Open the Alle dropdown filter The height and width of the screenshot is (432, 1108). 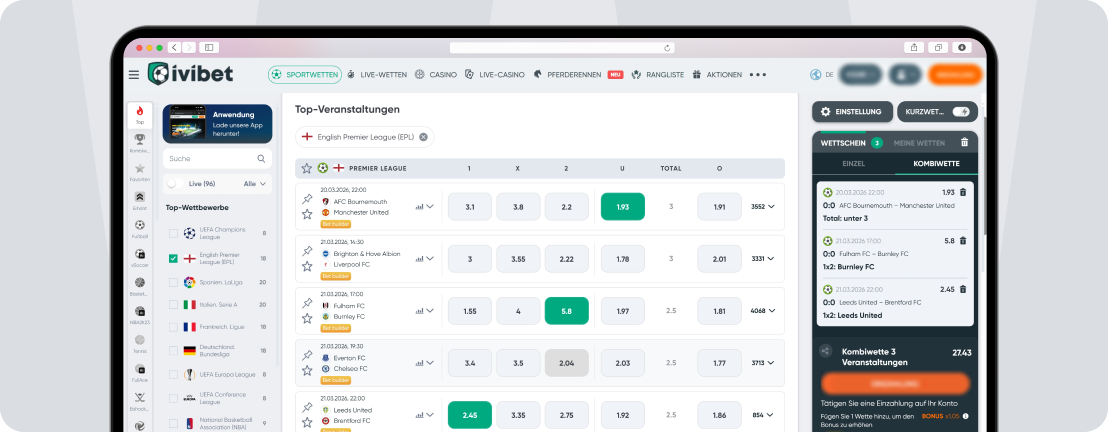click(254, 184)
